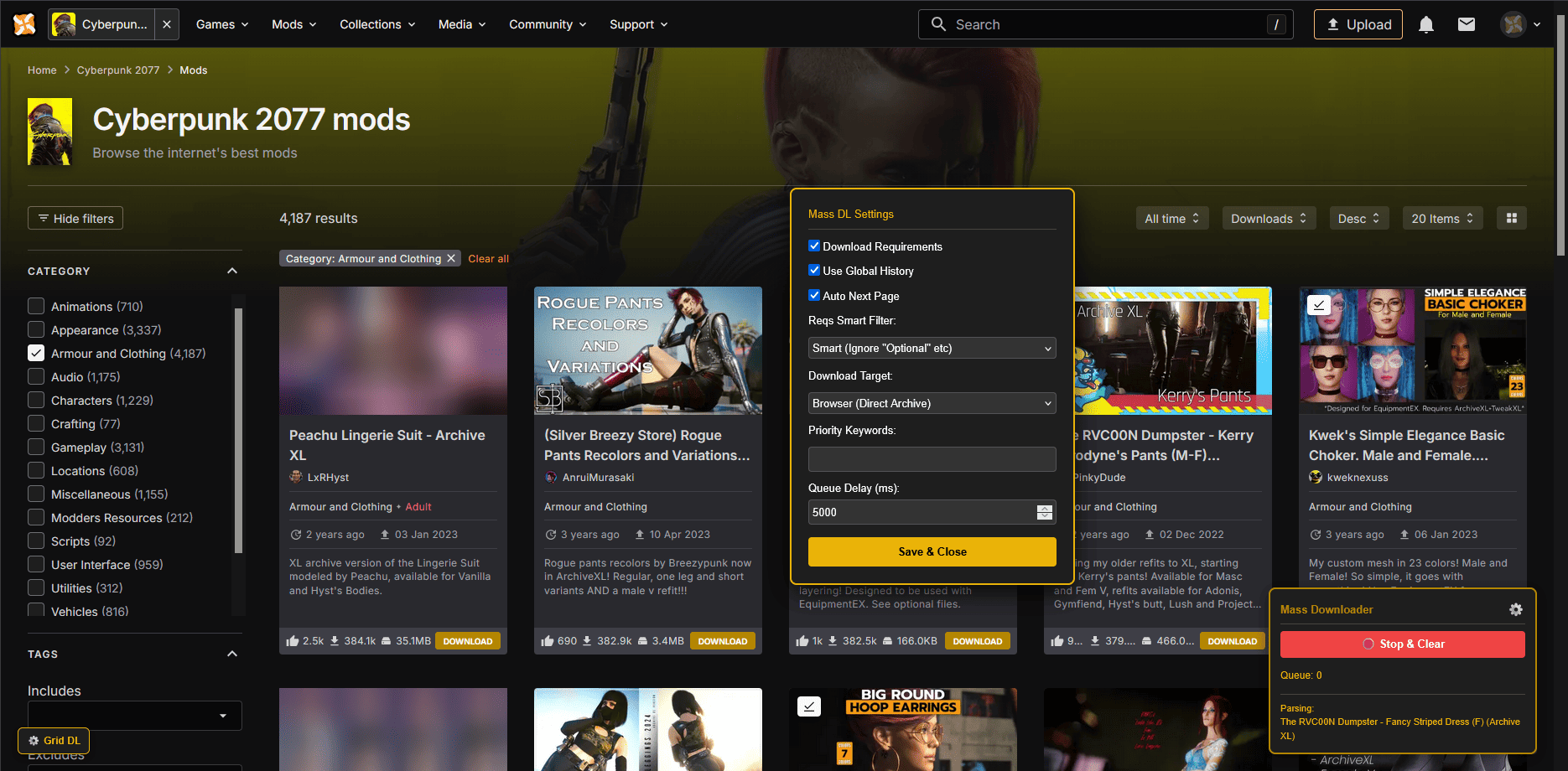
Task: Toggle selection checkmark on Basic Choker thumbnail
Action: (x=1319, y=305)
